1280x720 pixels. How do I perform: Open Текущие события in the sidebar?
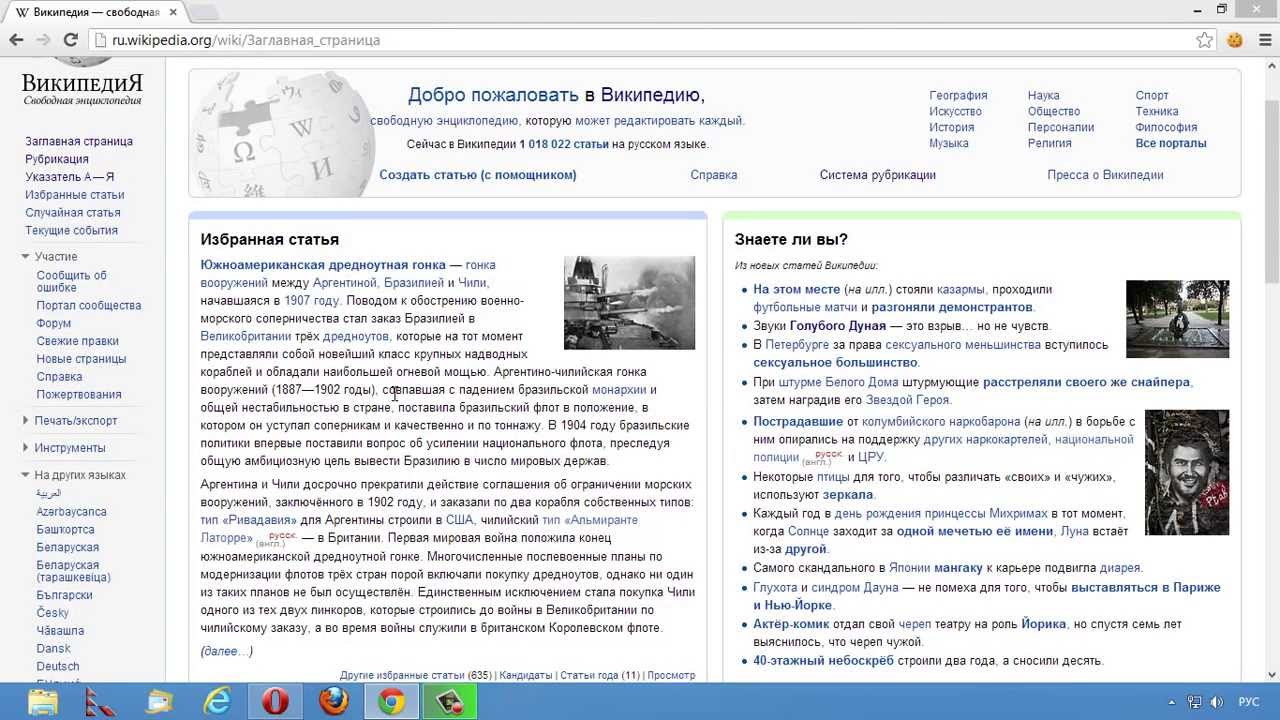pyautogui.click(x=72, y=230)
